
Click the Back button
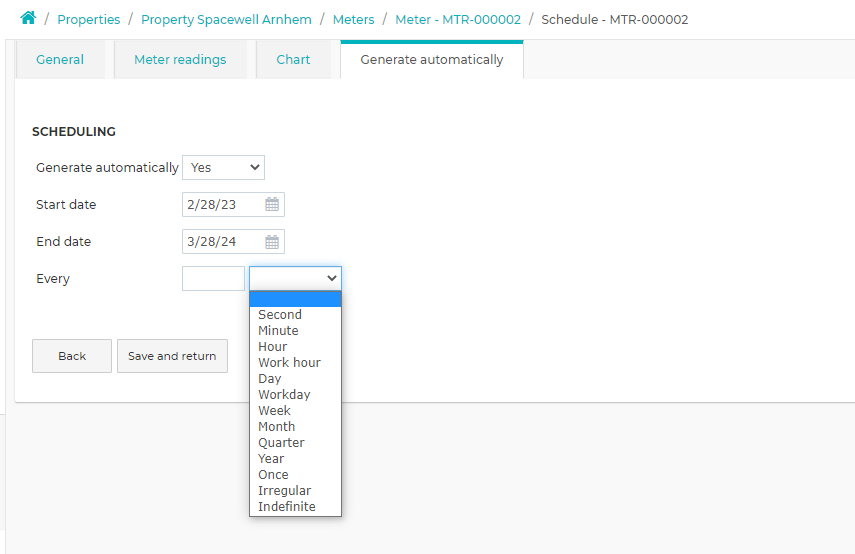coord(72,356)
